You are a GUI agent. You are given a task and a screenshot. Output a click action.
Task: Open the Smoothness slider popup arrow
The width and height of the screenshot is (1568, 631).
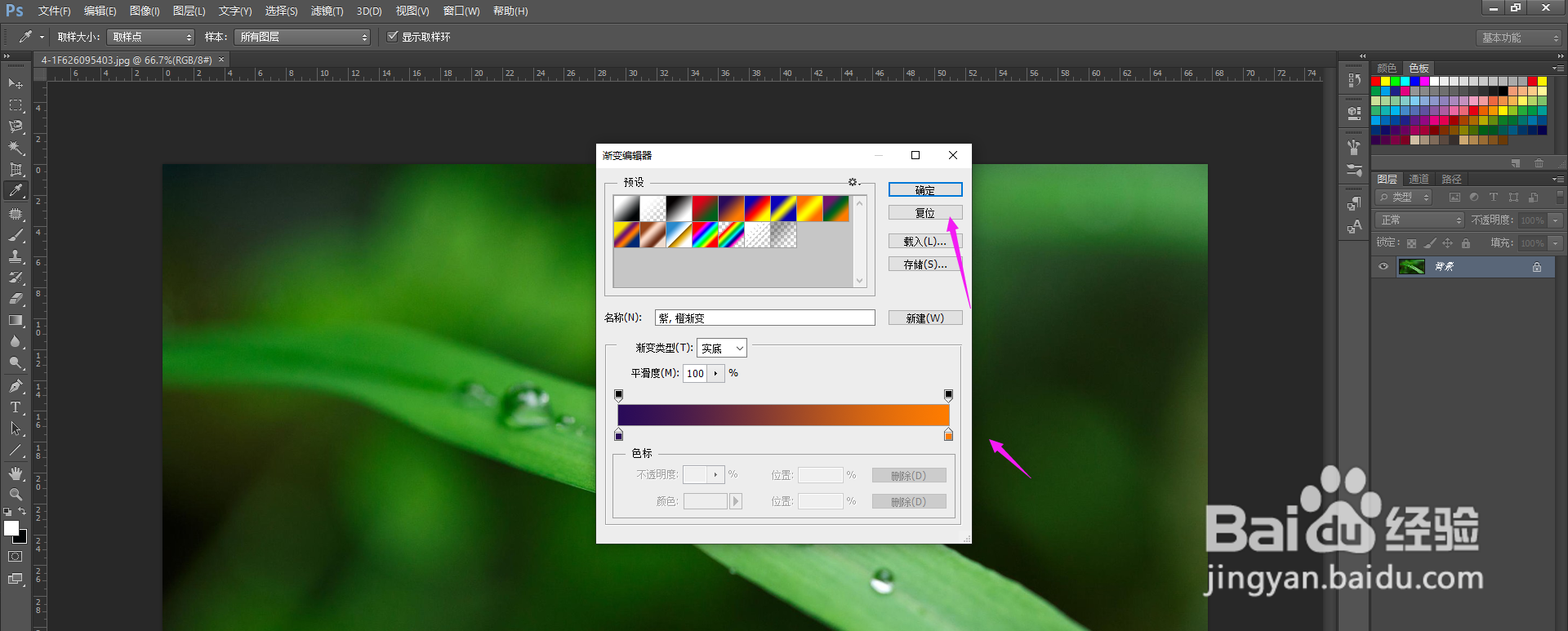[715, 373]
